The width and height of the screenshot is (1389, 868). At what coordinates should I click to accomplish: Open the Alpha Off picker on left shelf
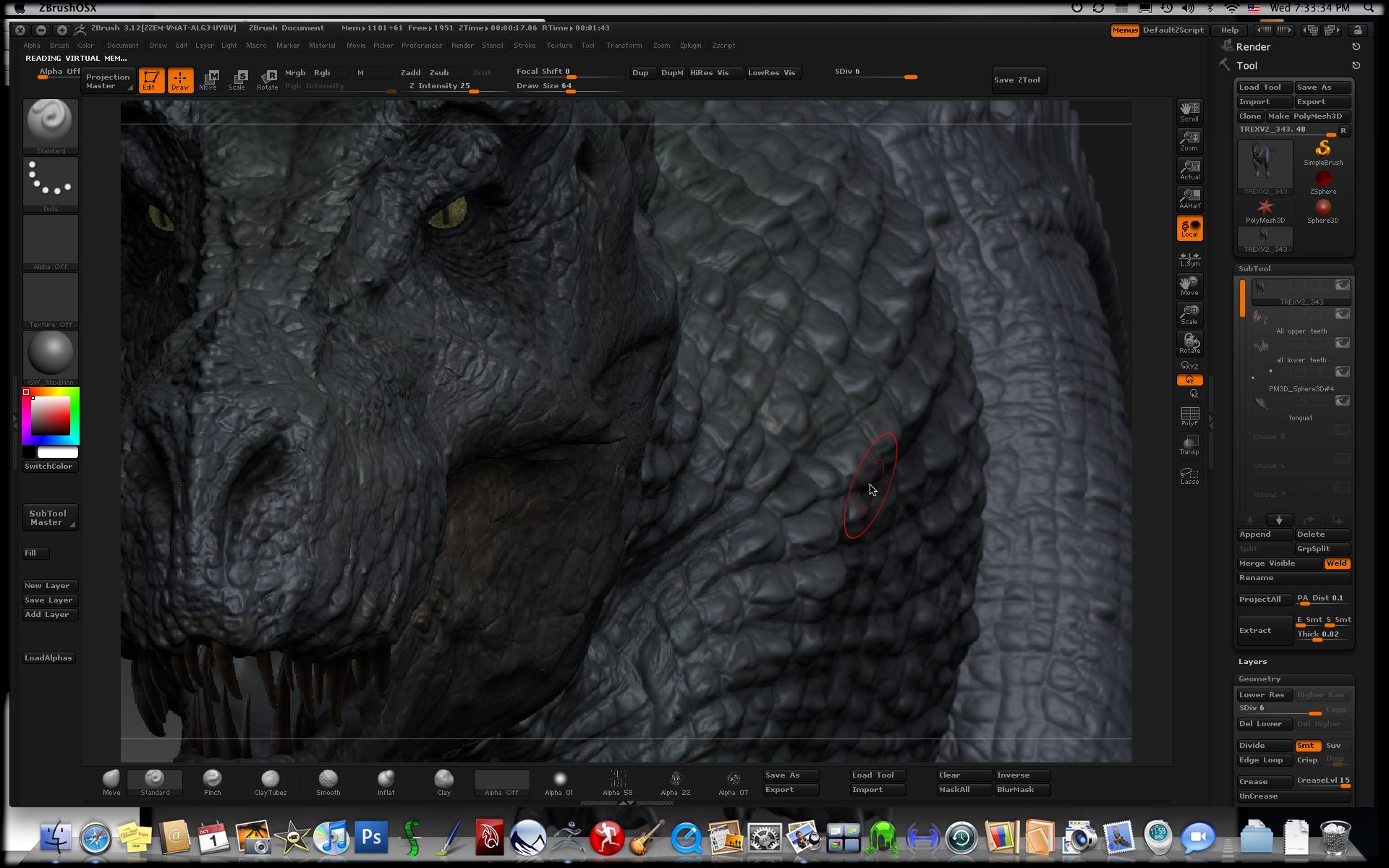pos(51,242)
